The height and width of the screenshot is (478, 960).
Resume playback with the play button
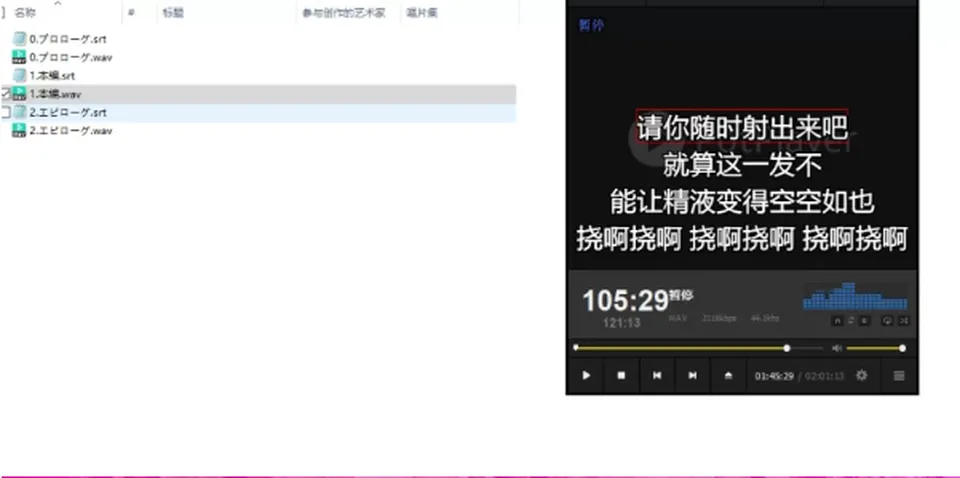[x=586, y=376]
